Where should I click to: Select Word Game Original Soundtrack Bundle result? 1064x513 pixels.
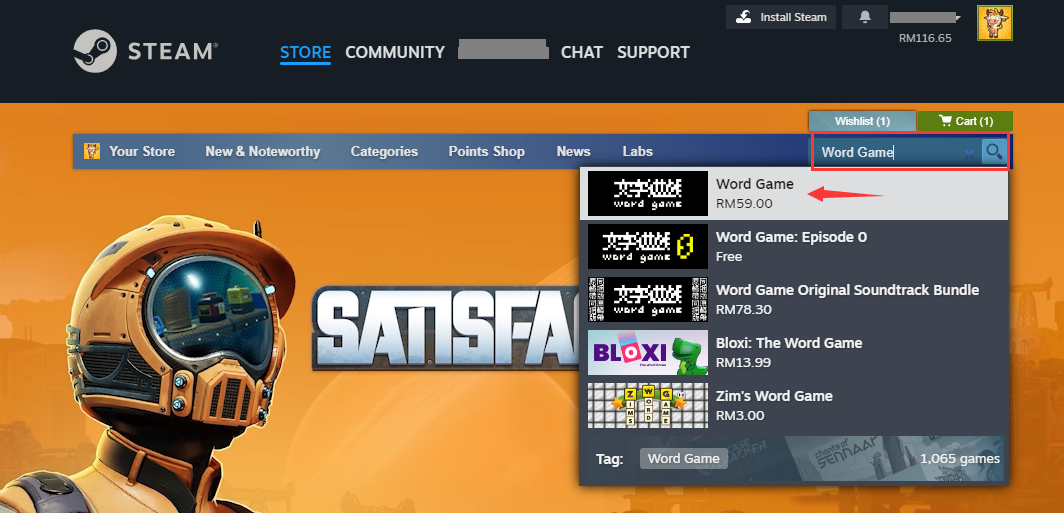[x=794, y=299]
